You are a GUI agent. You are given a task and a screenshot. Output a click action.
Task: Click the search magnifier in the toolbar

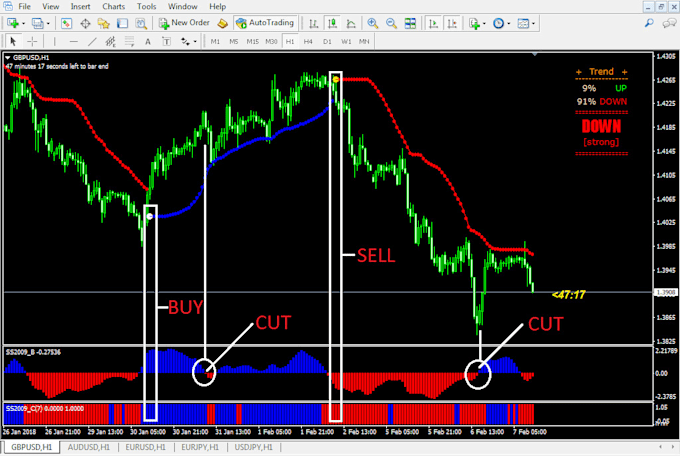tap(649, 23)
